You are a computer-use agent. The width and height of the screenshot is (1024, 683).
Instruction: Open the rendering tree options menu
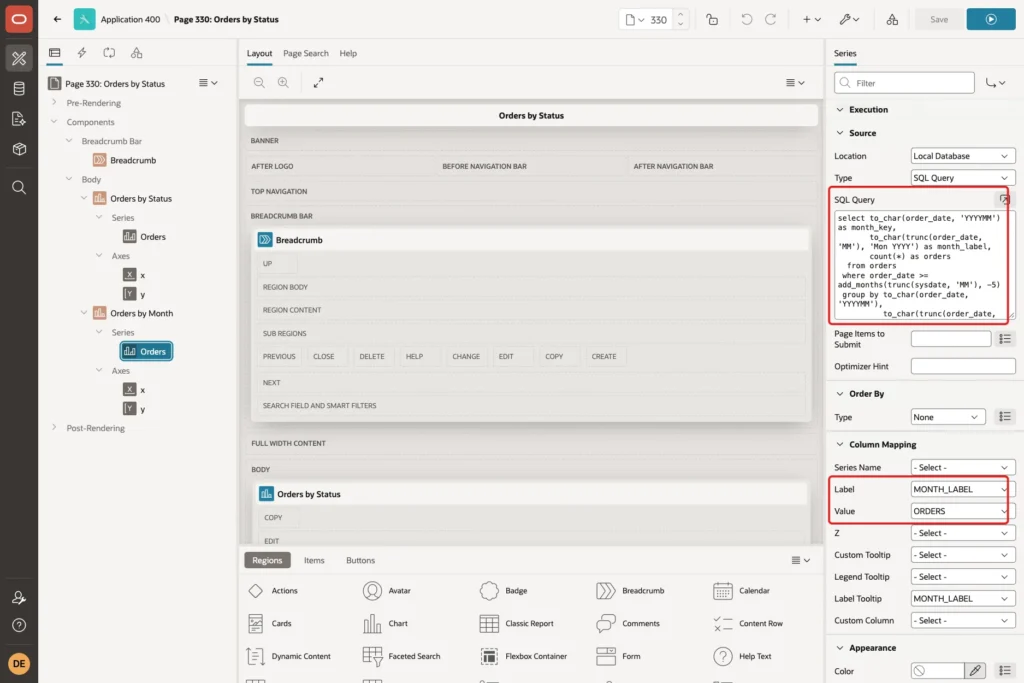[208, 83]
